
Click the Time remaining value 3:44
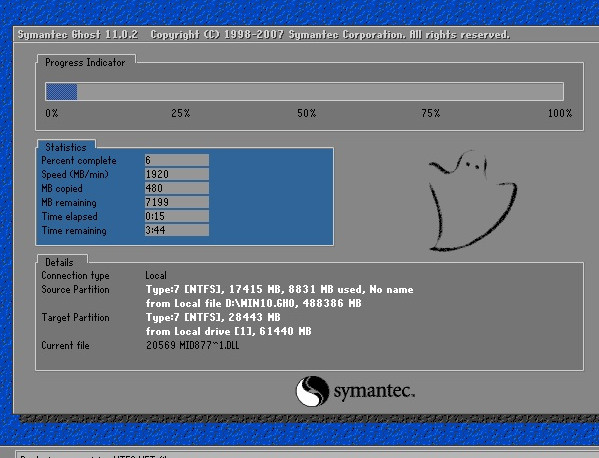click(176, 230)
